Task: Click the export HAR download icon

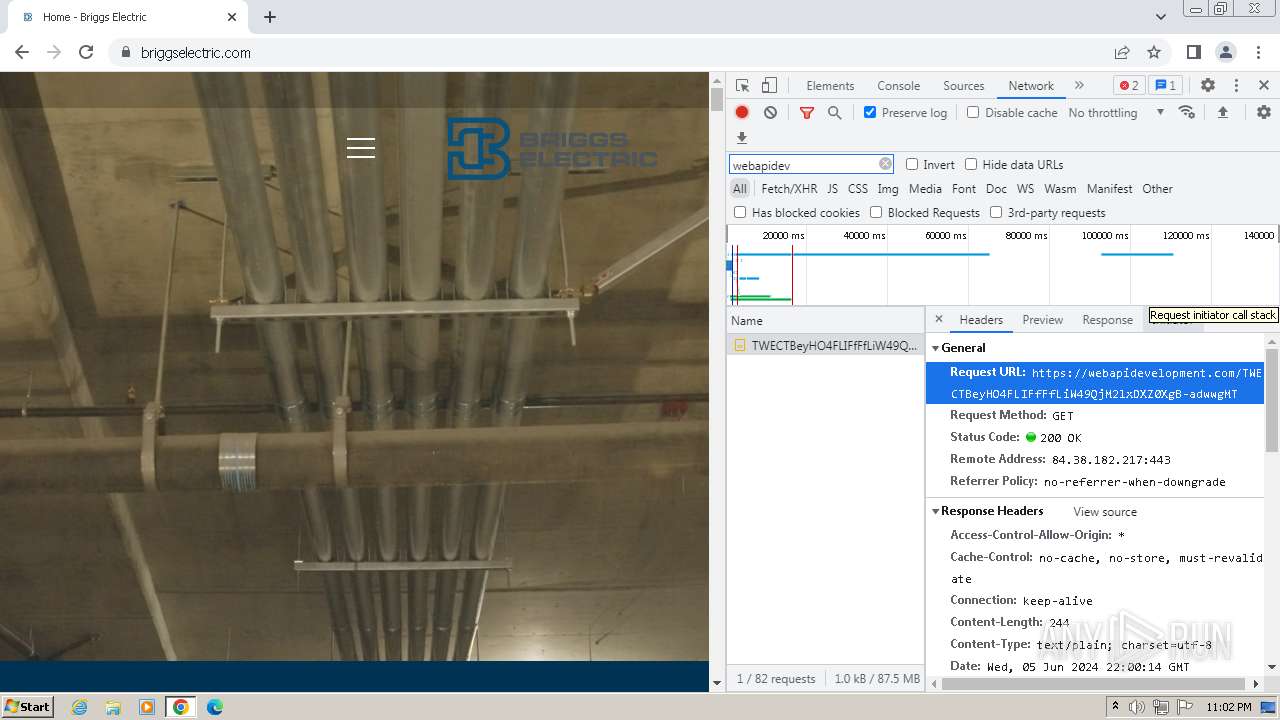Action: pos(742,138)
